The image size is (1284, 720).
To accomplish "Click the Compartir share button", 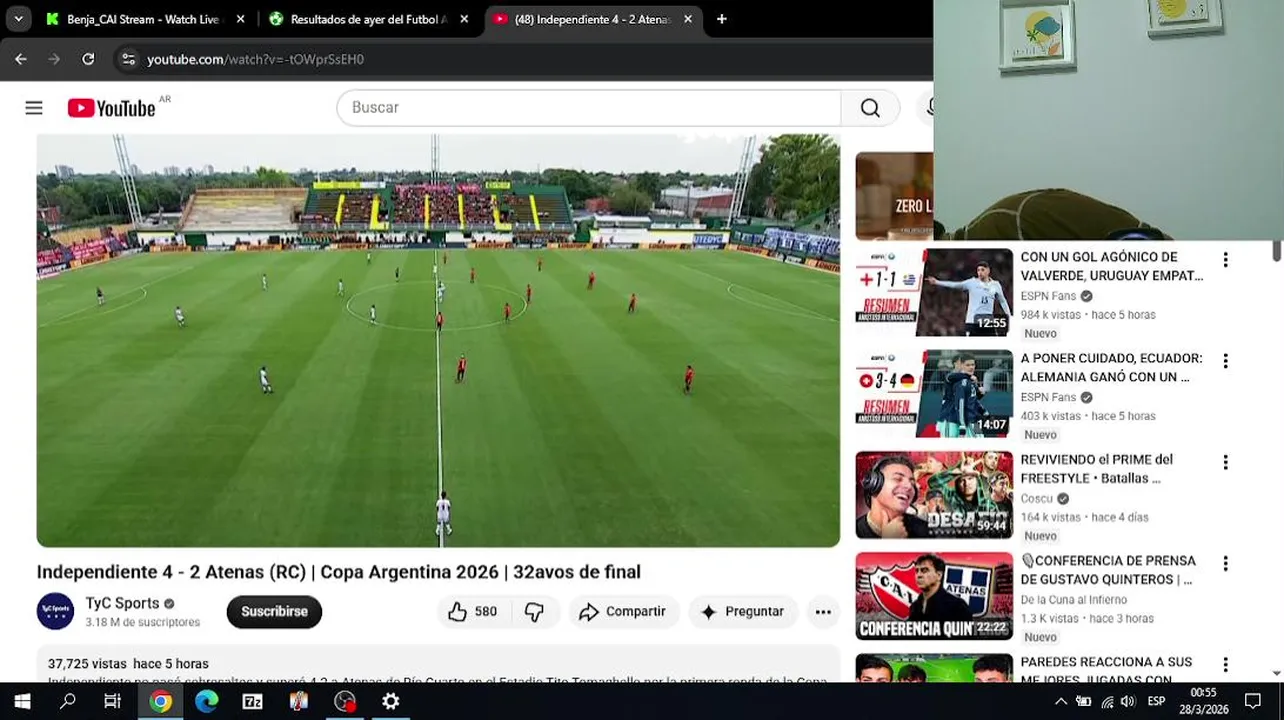I will click(623, 611).
